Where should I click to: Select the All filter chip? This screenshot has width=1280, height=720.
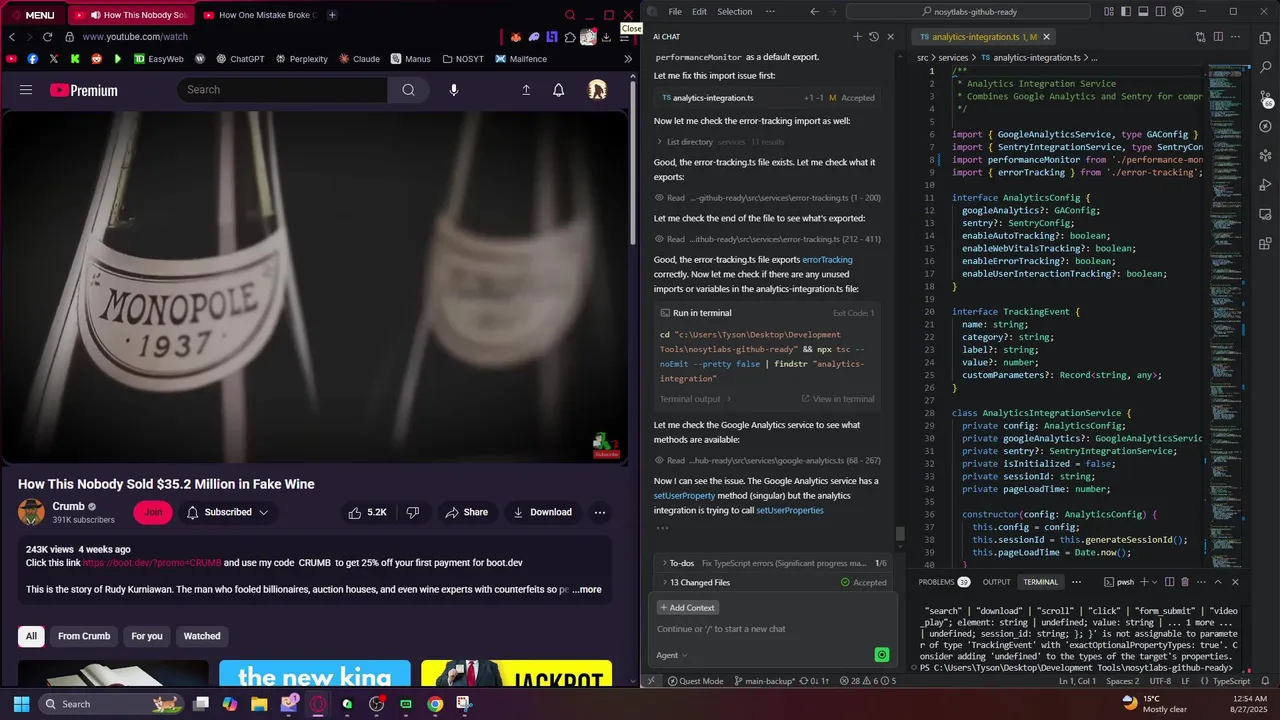coord(31,636)
